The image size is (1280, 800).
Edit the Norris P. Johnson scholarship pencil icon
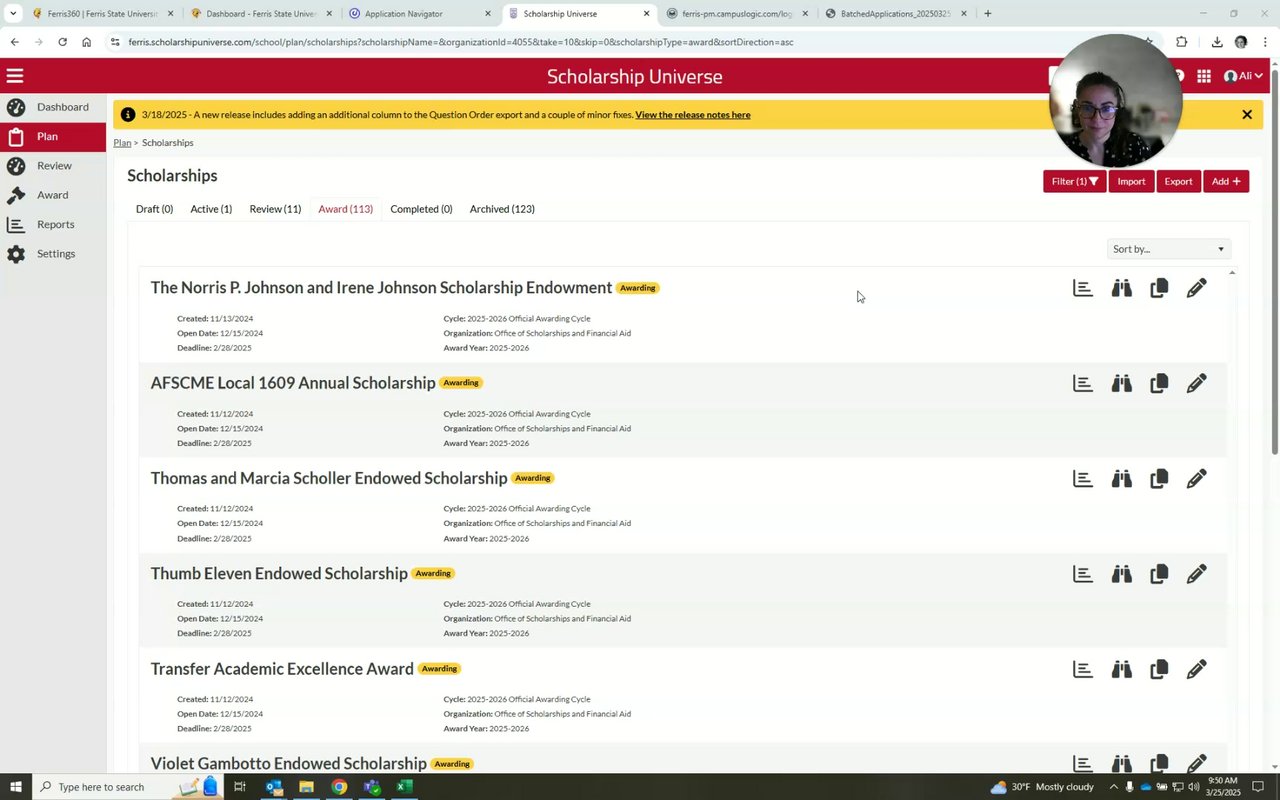click(1196, 288)
